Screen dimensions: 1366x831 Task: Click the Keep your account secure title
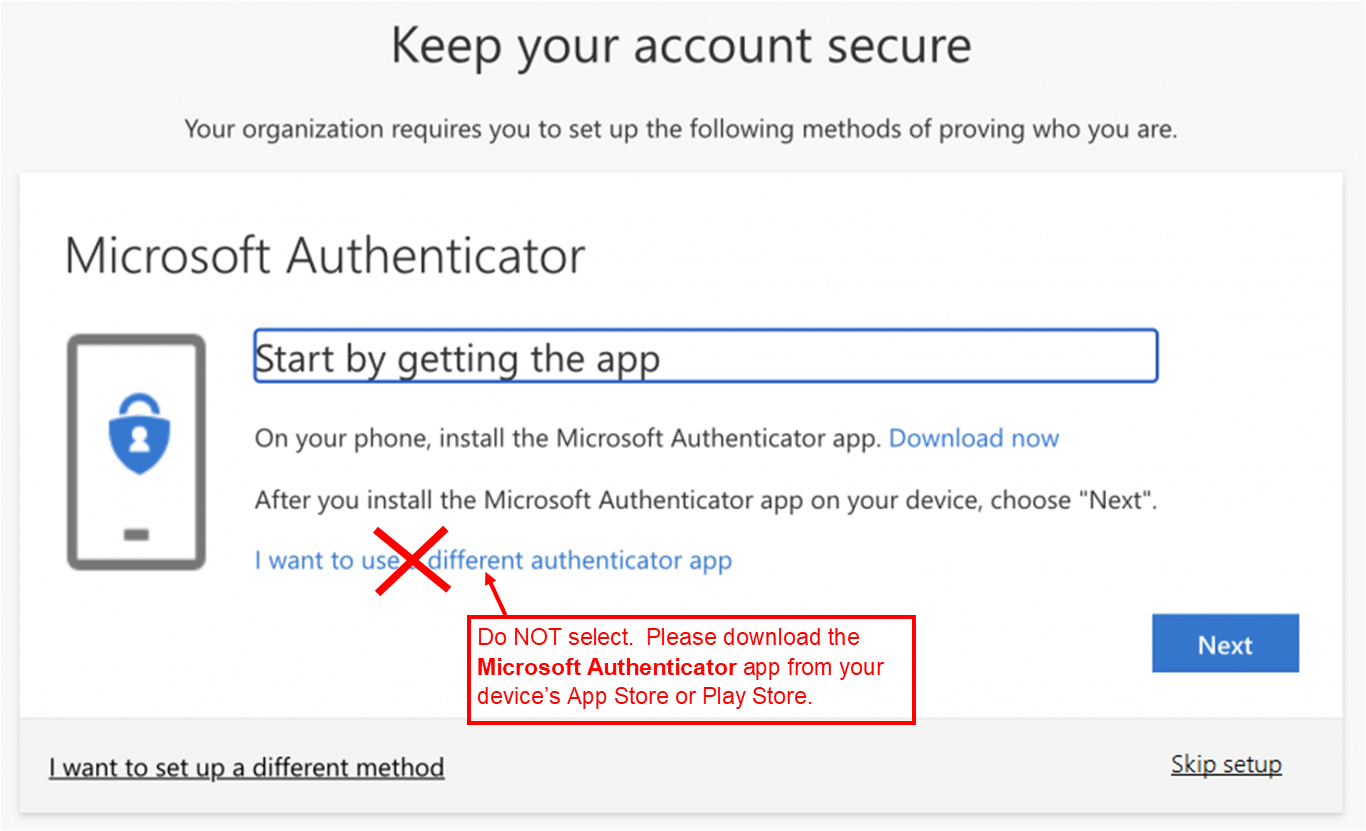point(682,45)
